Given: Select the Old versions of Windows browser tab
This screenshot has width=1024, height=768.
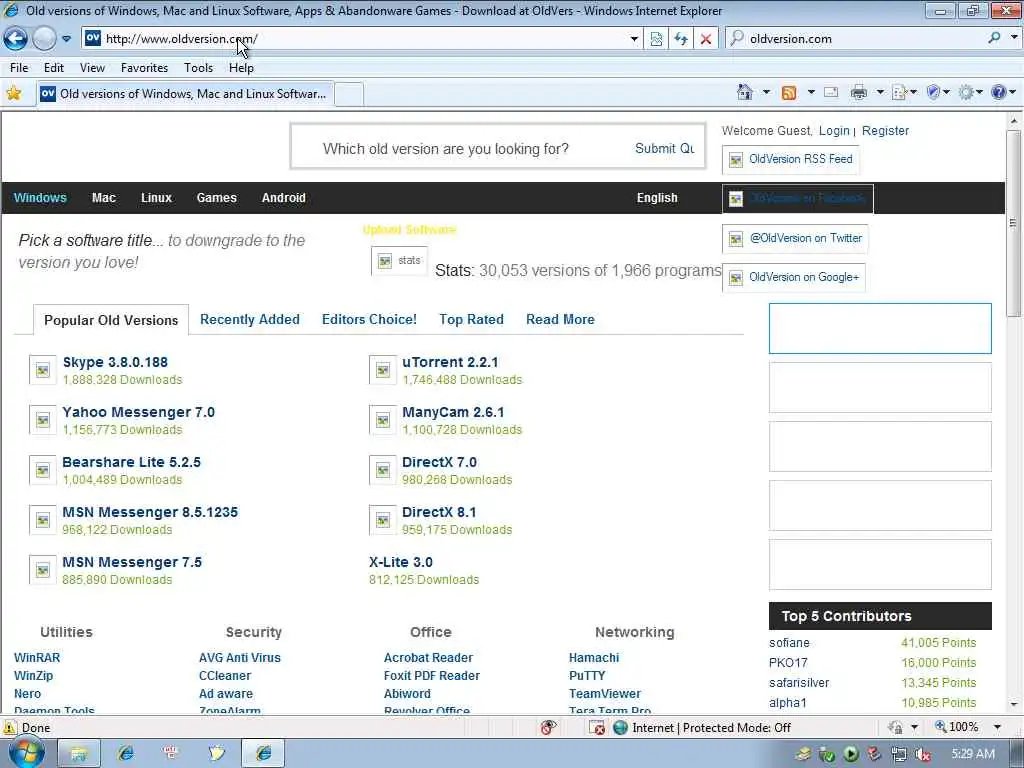Looking at the screenshot, I should tap(185, 94).
